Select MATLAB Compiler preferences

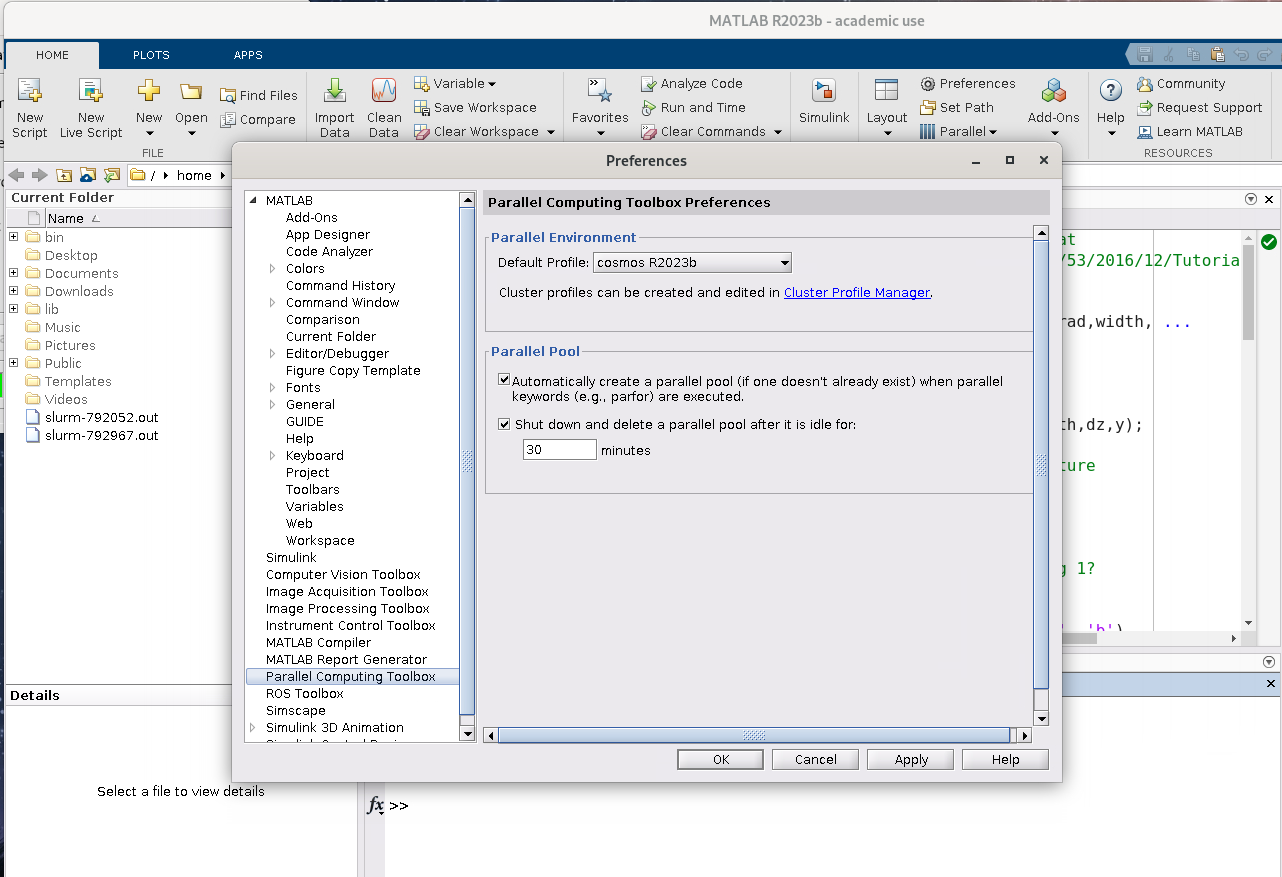[318, 642]
